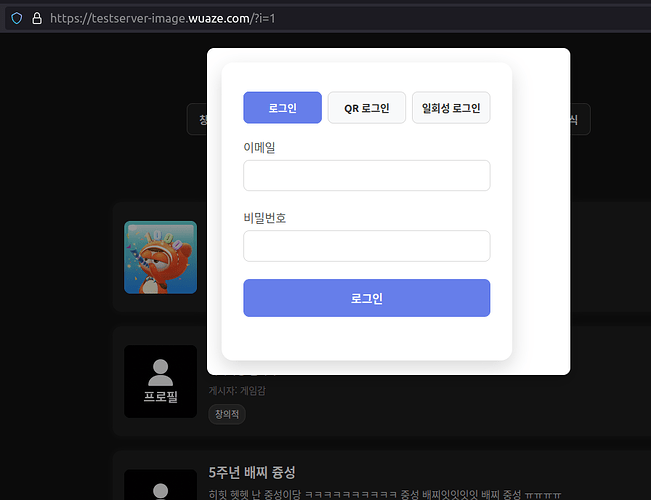651x500 pixels.
Task: Click the 이메일 field label
Action: pyautogui.click(x=259, y=147)
